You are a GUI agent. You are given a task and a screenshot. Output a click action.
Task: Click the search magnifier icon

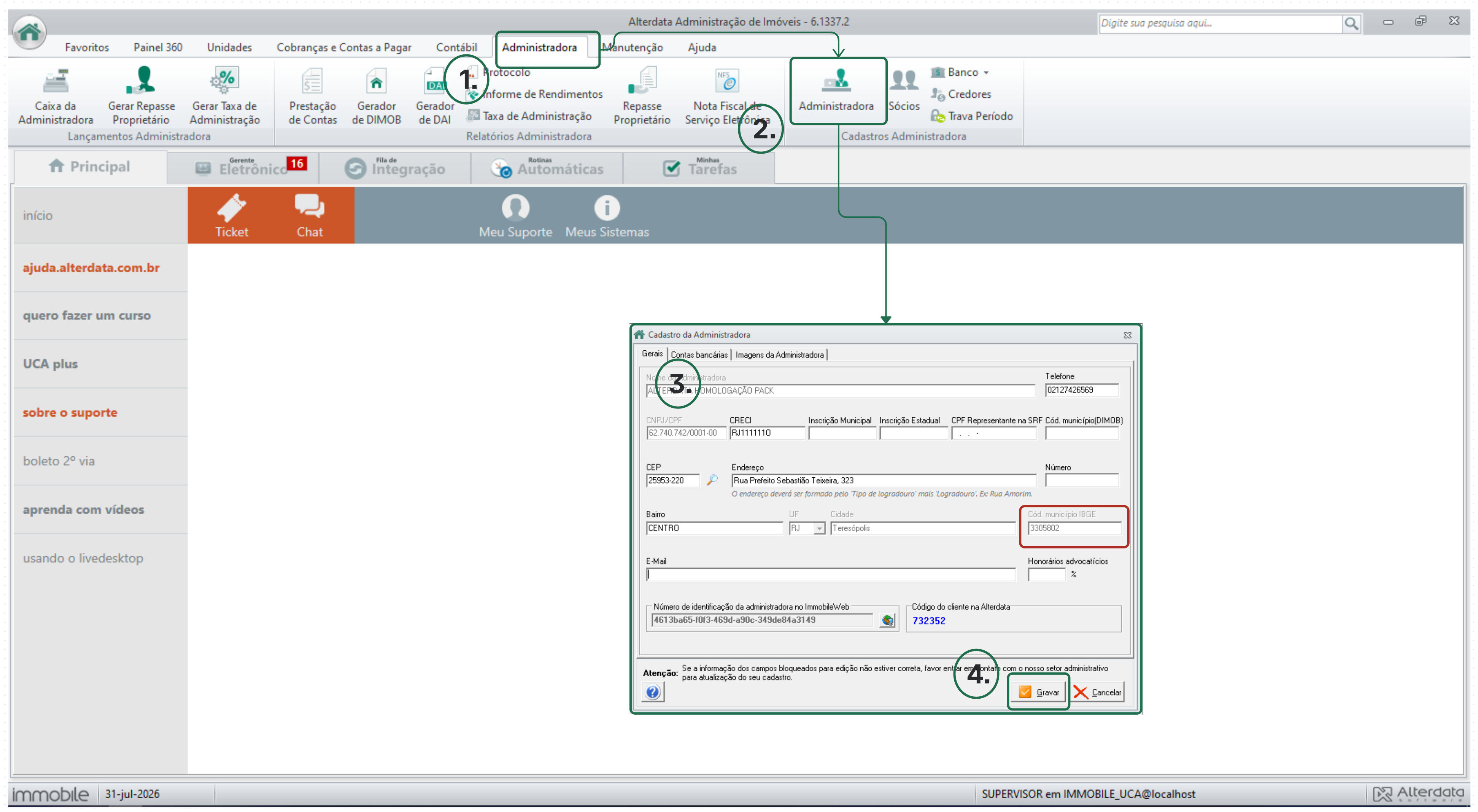coord(1351,24)
